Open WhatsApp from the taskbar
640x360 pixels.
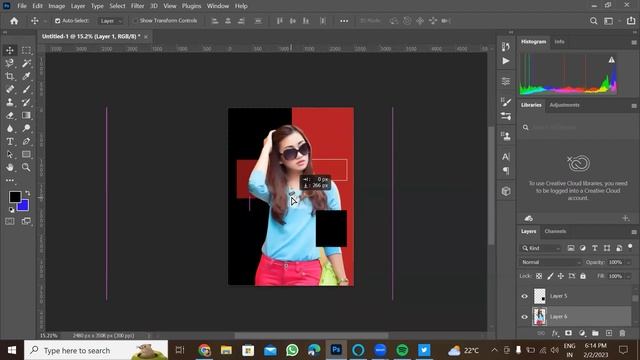click(292, 350)
